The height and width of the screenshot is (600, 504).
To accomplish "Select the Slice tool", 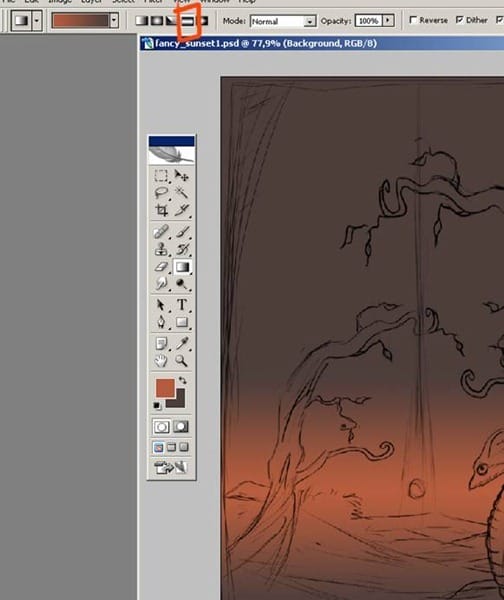I will tap(181, 210).
